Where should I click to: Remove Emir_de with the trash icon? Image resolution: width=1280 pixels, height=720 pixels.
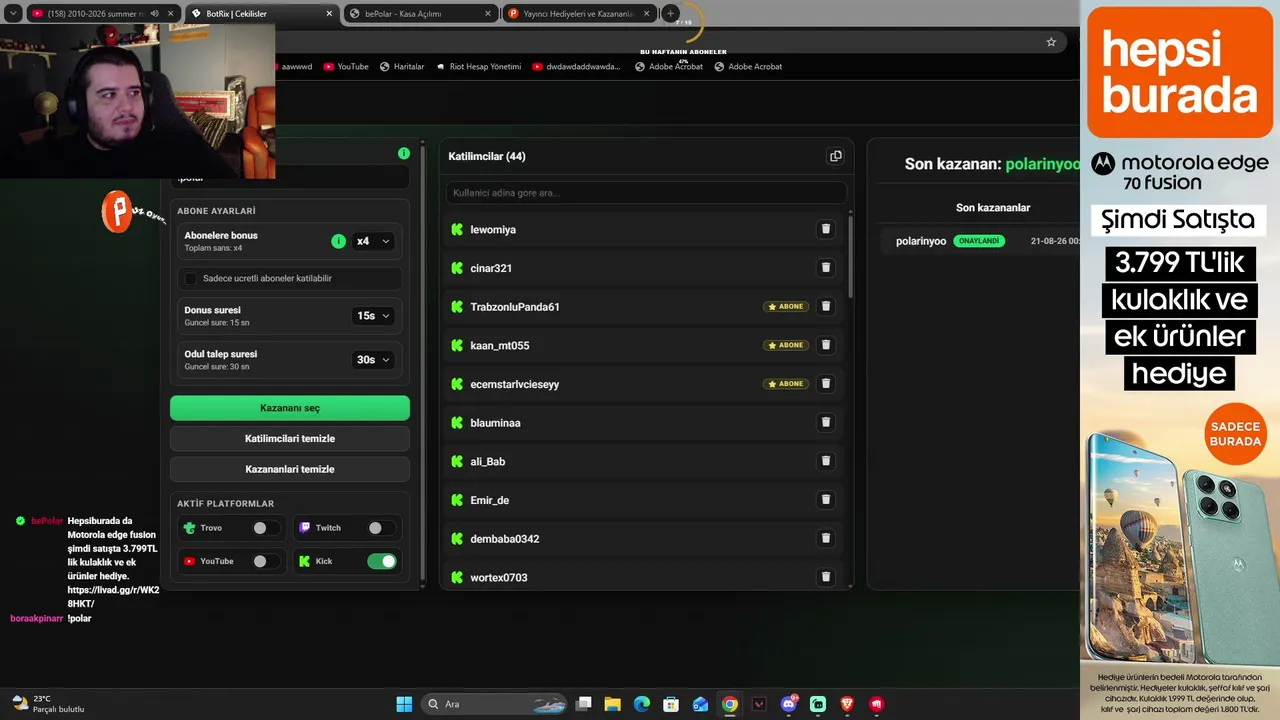point(826,500)
